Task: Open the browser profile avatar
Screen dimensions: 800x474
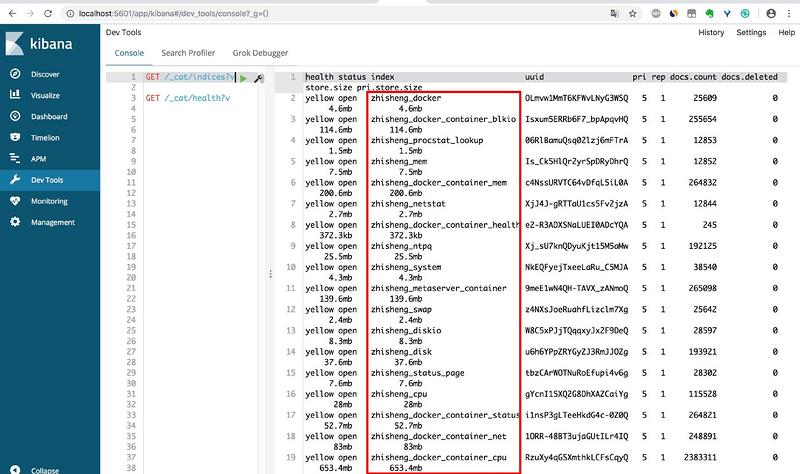Action: coord(771,14)
